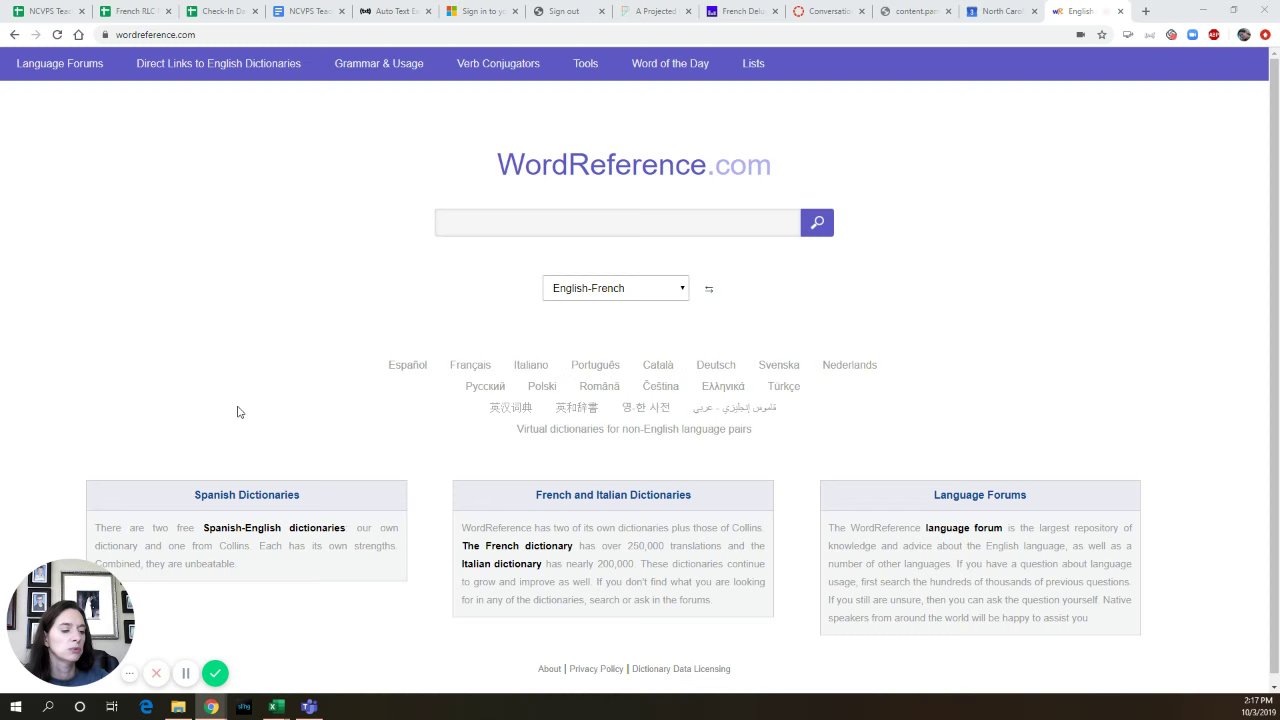Swap dictionary languages with the arrows icon
This screenshot has height=720, width=1280.
(709, 289)
